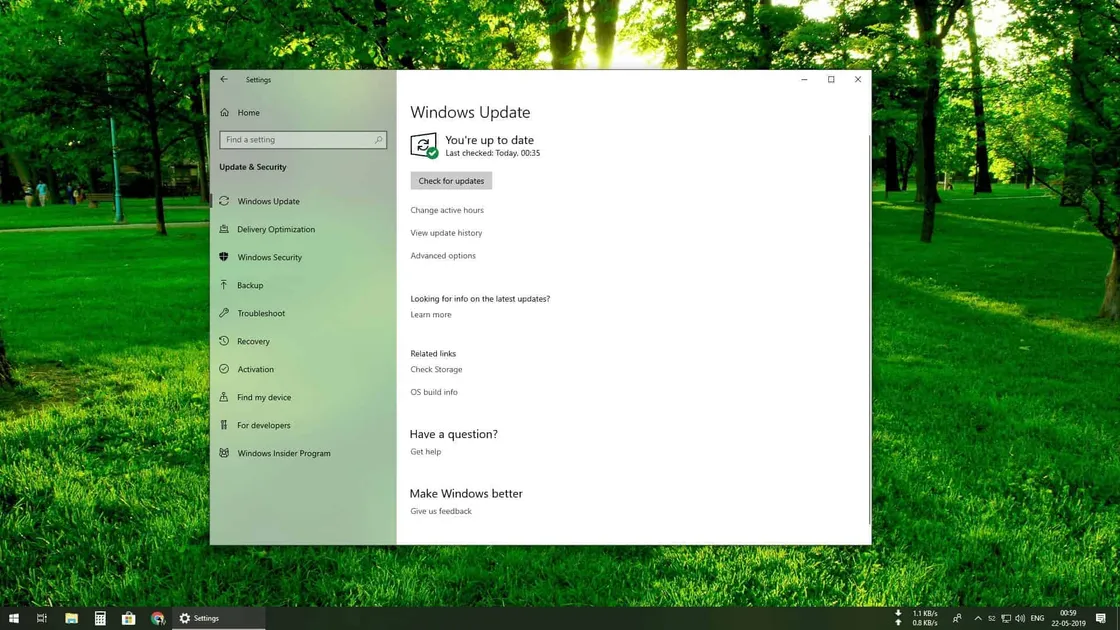
Task: Open the For developers section
Action: (264, 425)
